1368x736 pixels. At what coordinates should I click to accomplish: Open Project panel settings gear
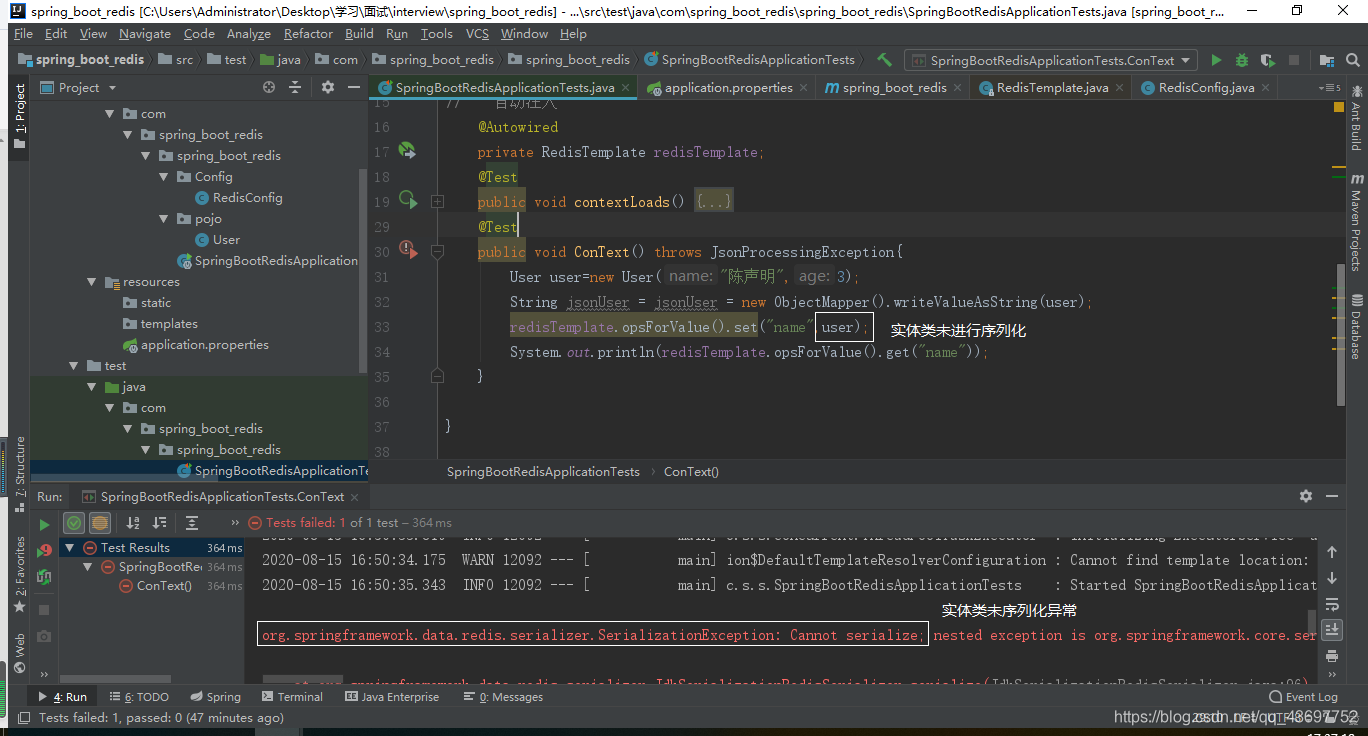[327, 87]
